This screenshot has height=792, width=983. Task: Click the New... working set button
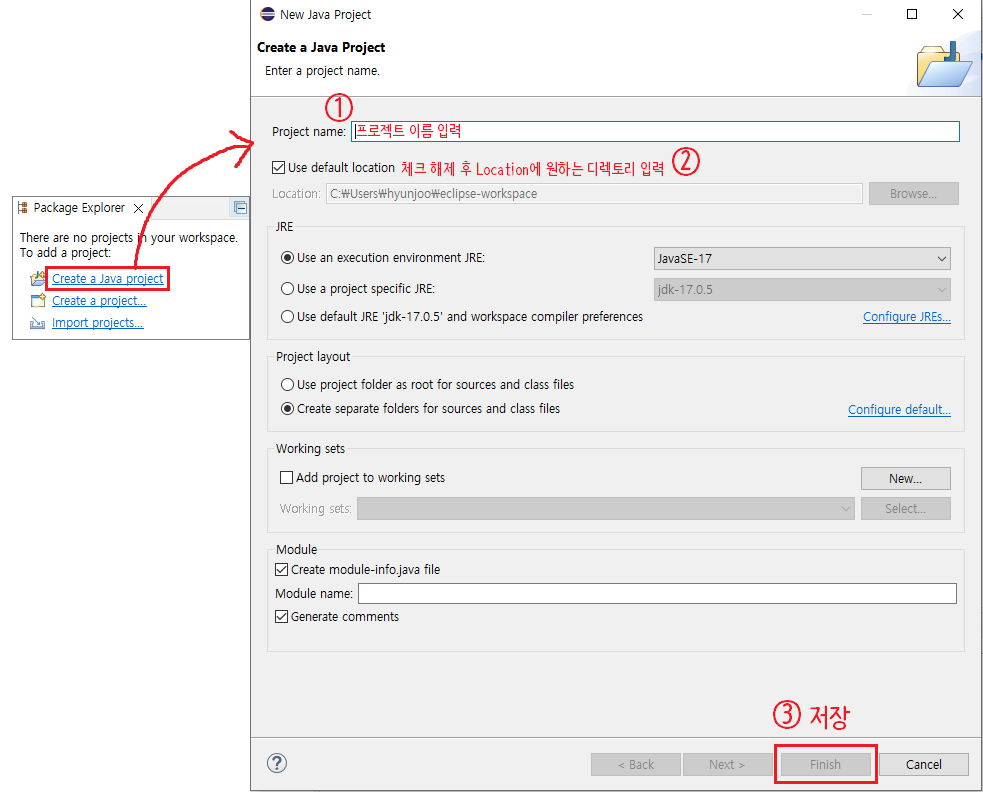coord(905,478)
